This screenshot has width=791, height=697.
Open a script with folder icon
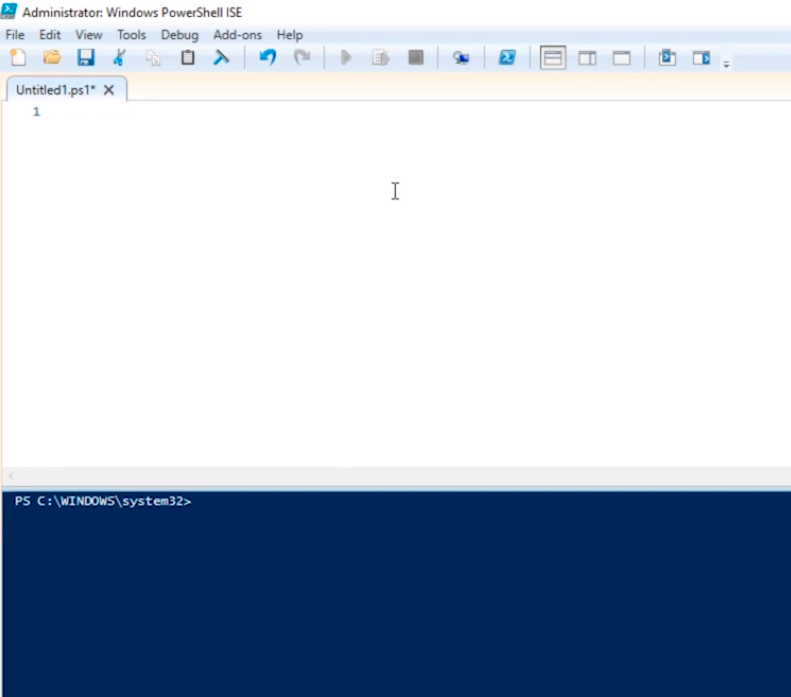[51, 57]
